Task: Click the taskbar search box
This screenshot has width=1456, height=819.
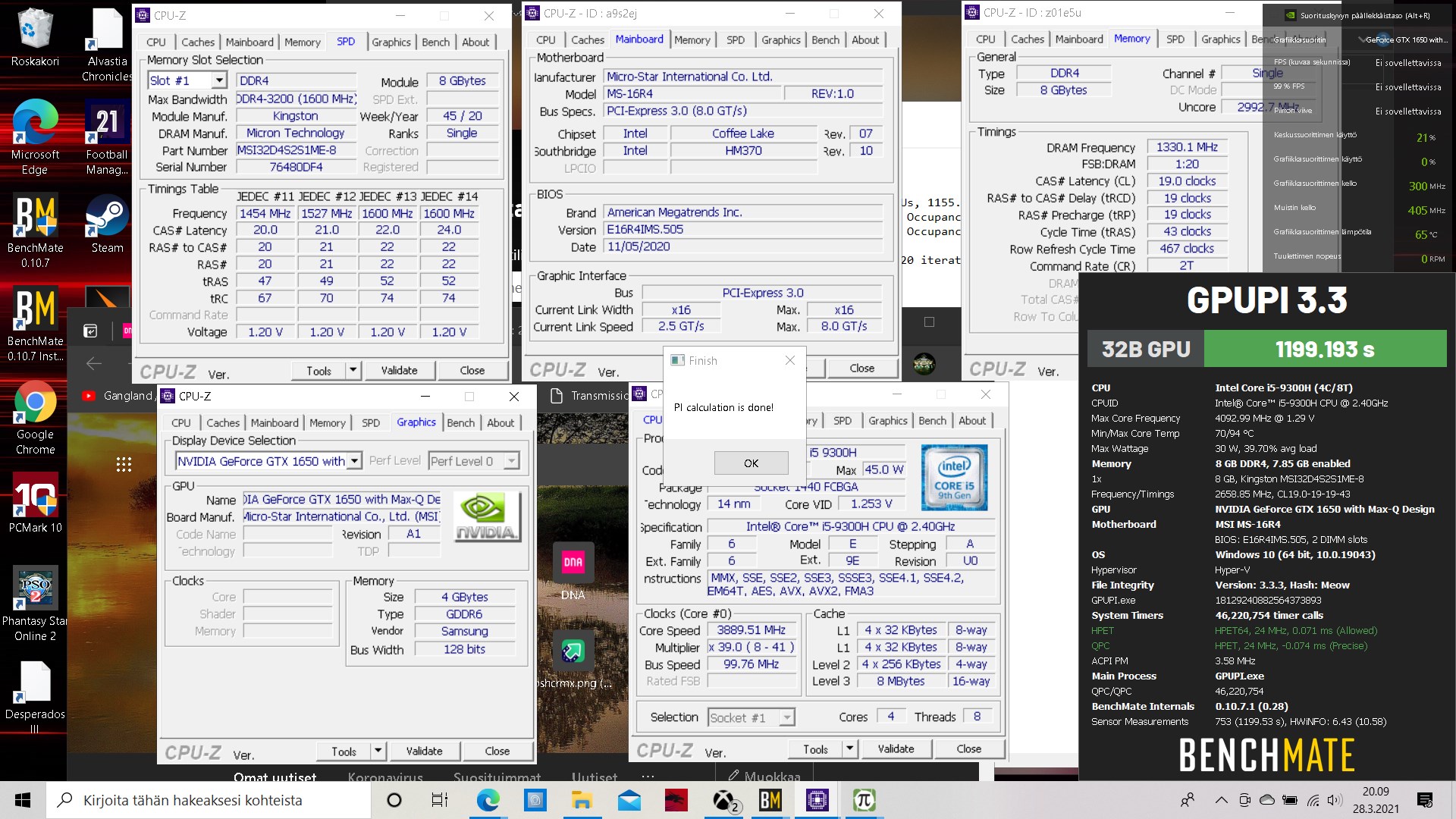Action: [x=209, y=800]
